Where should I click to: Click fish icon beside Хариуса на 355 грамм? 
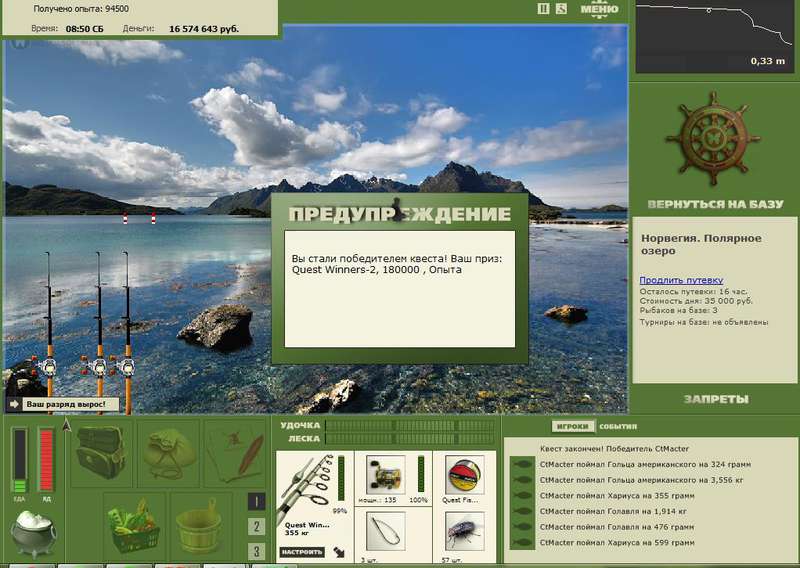522,496
